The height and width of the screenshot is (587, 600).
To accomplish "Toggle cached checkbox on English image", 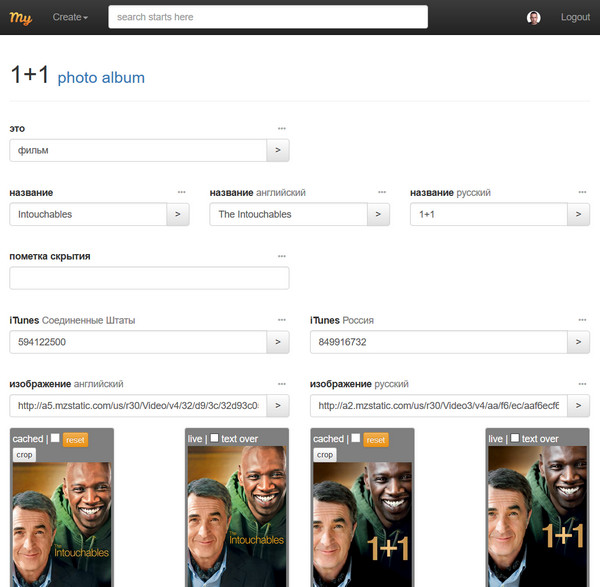I will point(55,439).
